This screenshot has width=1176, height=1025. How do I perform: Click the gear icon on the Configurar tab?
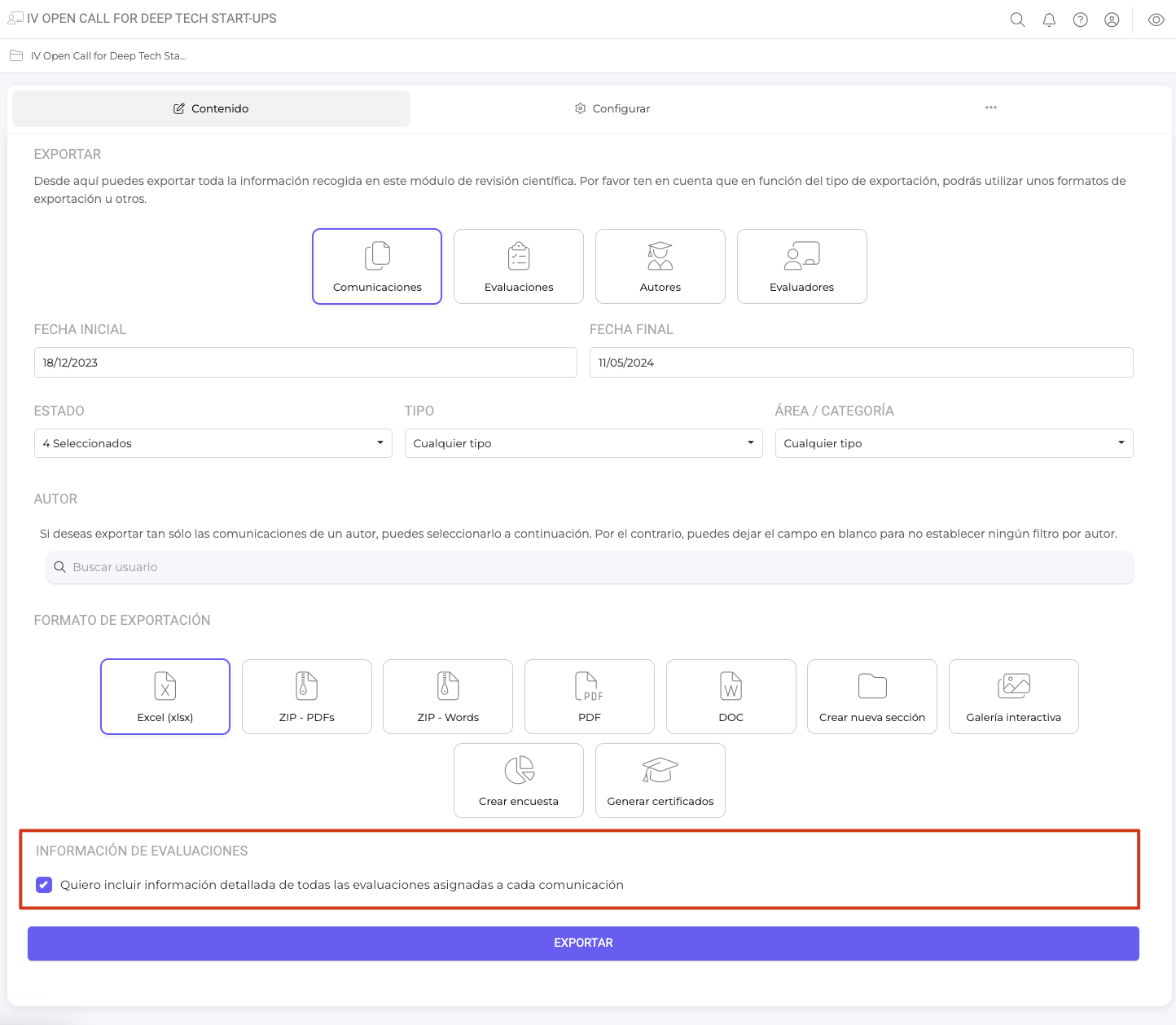click(581, 108)
